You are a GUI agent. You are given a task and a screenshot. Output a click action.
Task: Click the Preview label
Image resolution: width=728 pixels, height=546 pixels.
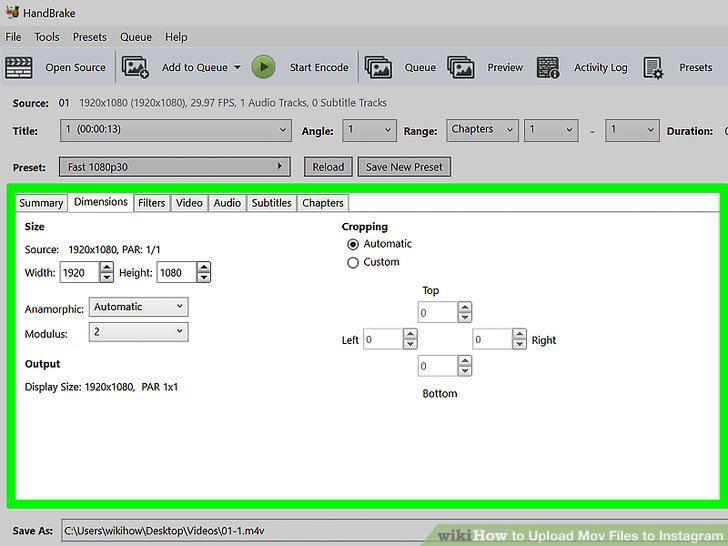(x=505, y=67)
